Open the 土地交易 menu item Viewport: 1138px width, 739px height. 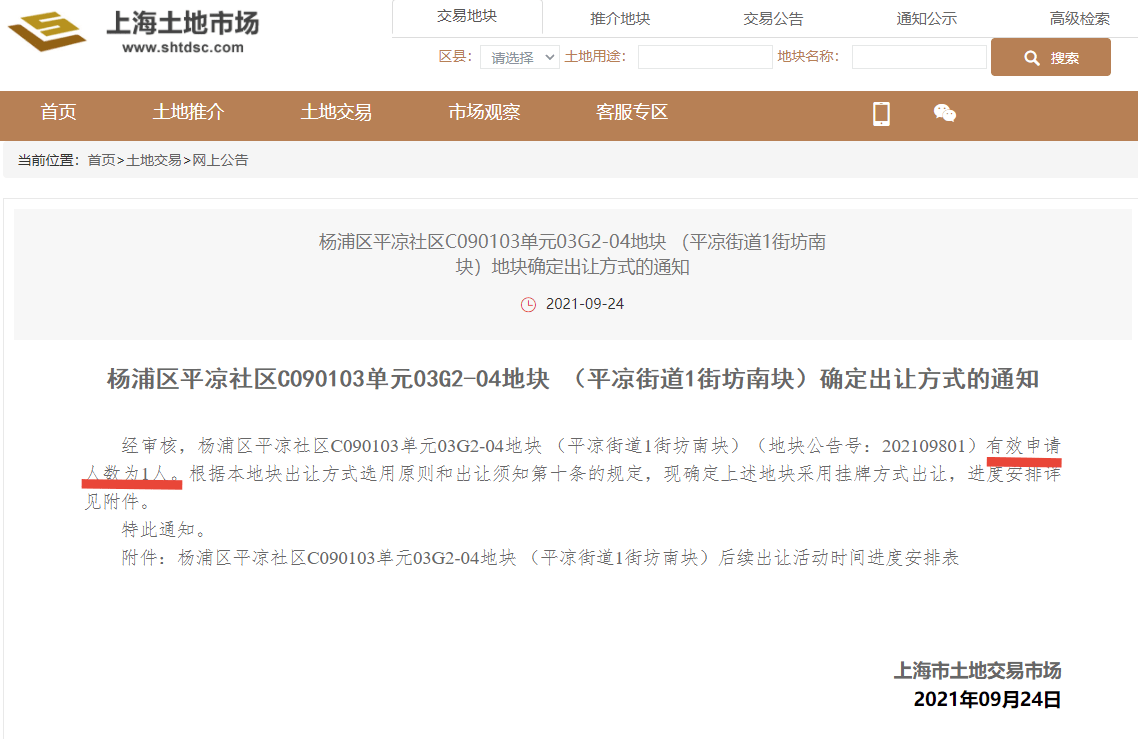pyautogui.click(x=336, y=112)
